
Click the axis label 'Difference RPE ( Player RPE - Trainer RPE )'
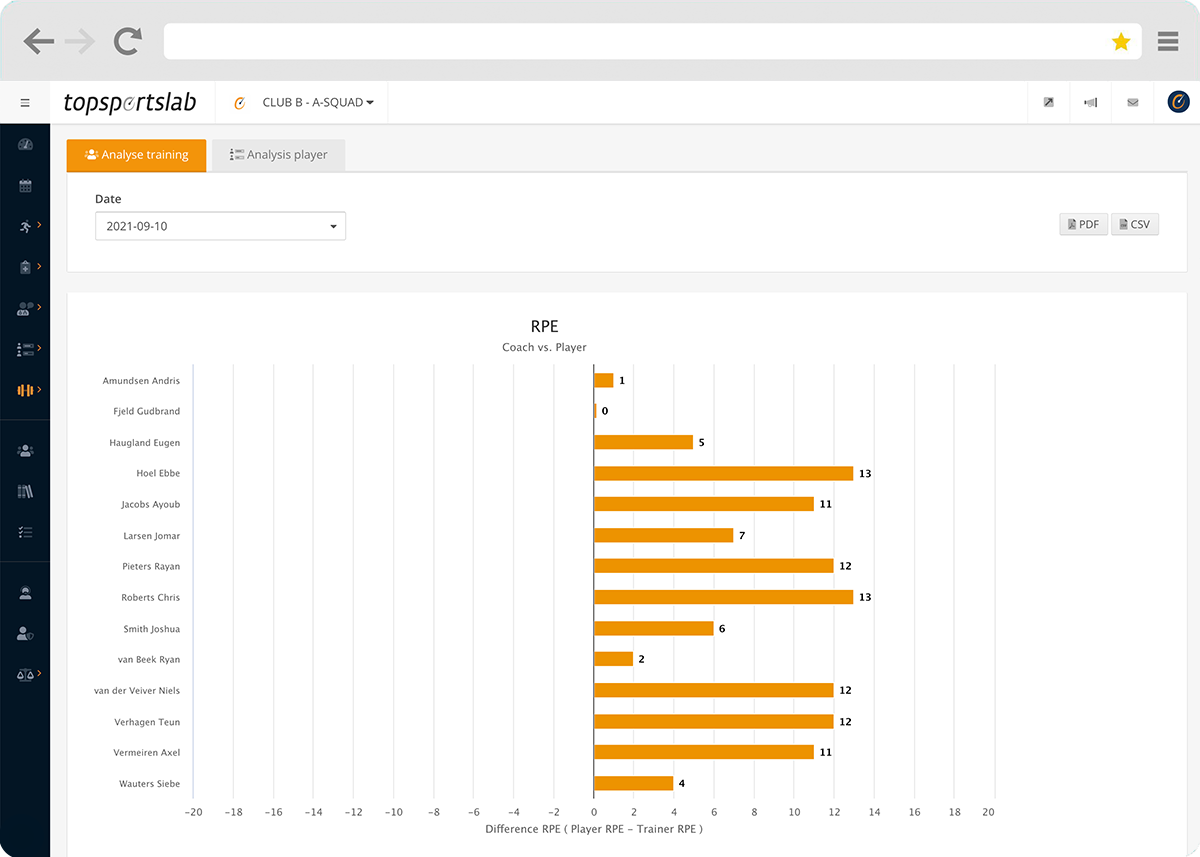(594, 829)
